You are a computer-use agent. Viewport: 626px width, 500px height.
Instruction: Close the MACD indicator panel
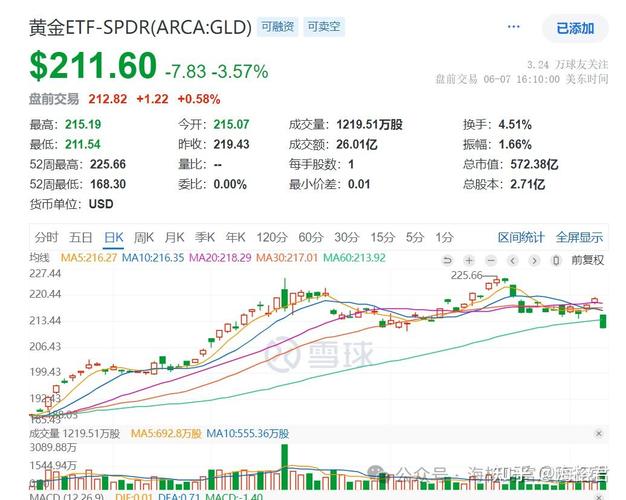click(x=598, y=497)
